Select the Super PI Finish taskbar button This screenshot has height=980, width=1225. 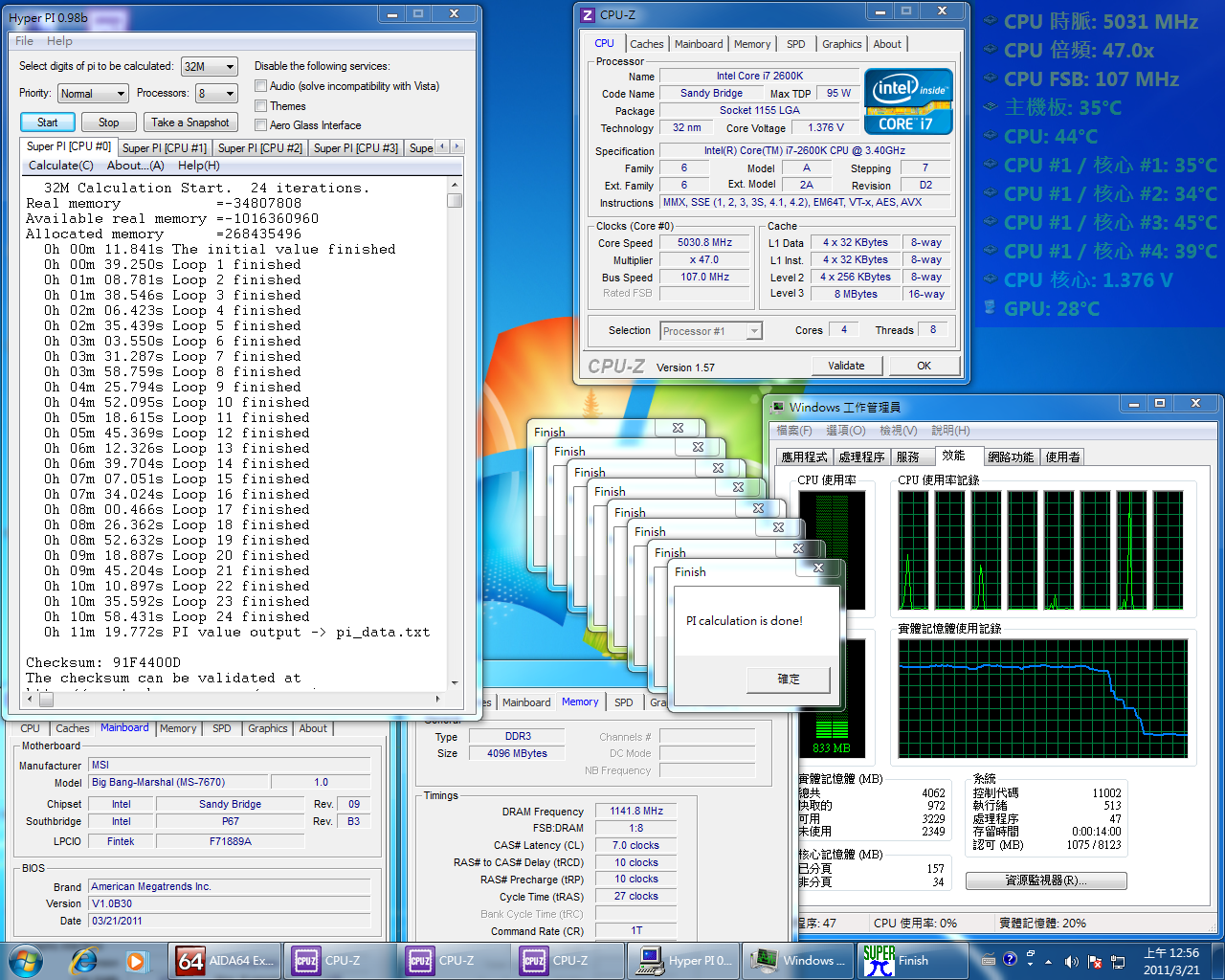click(x=914, y=960)
